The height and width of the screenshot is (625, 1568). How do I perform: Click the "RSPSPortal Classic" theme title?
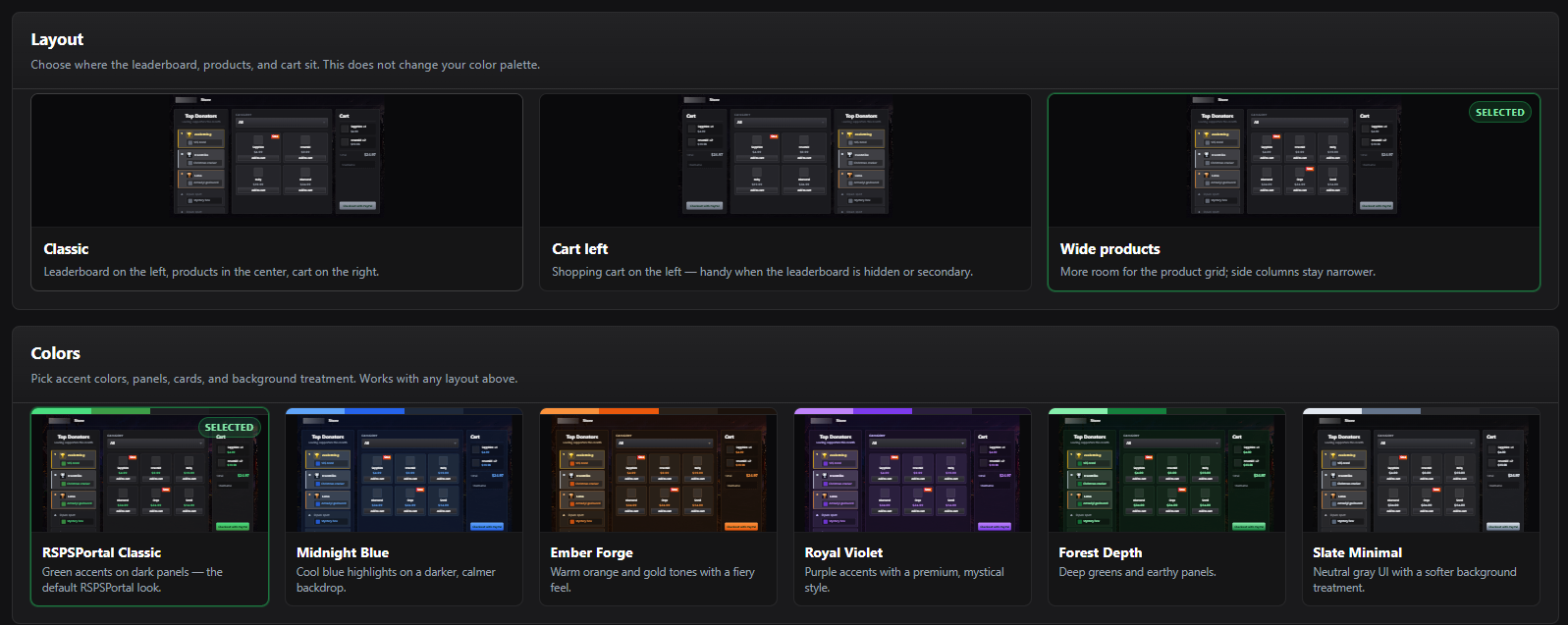101,552
